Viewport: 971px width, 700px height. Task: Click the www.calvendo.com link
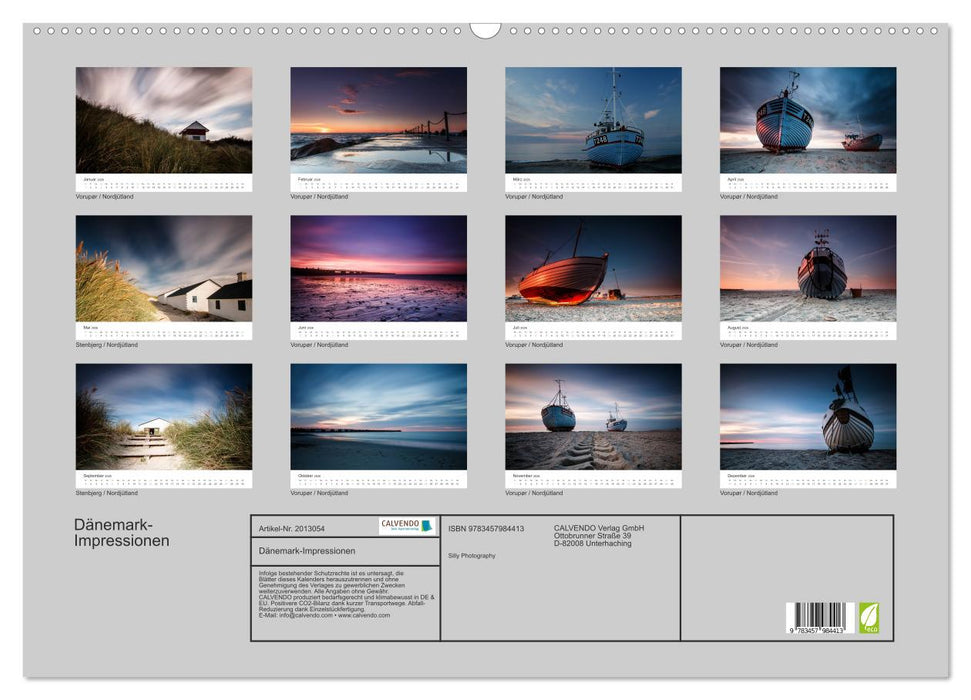[364, 615]
